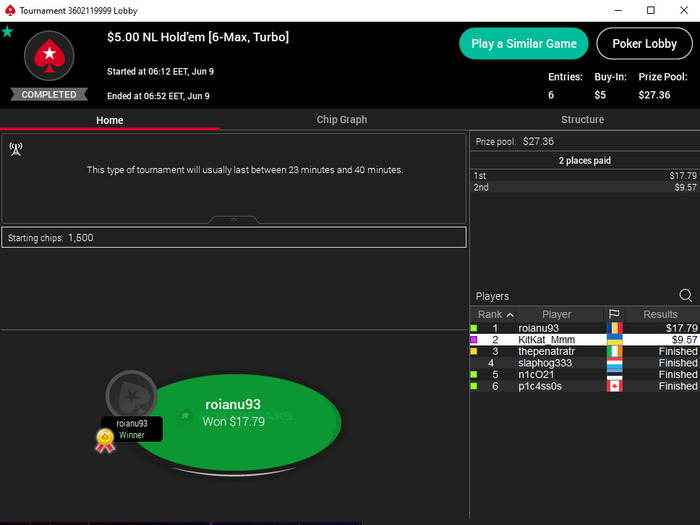700x525 pixels.
Task: Sort the list by Results column
Action: pos(662,314)
